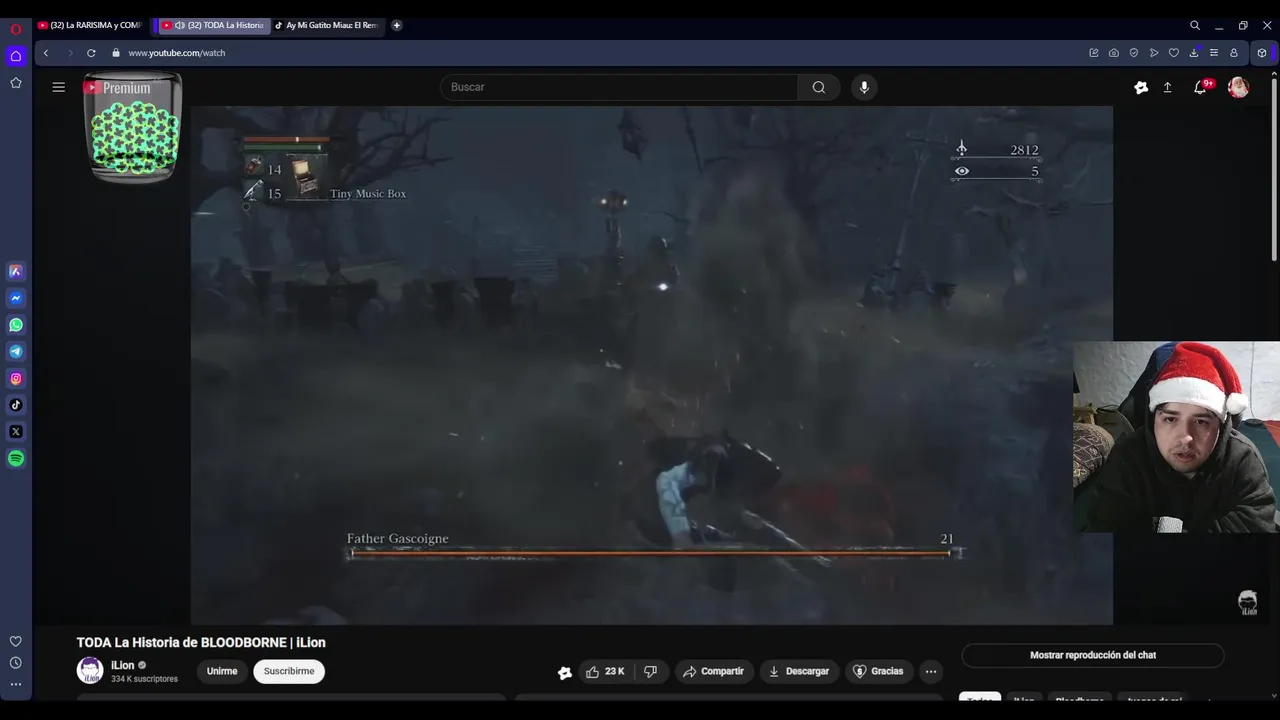Dislike the video
1280x720 pixels.
click(651, 671)
